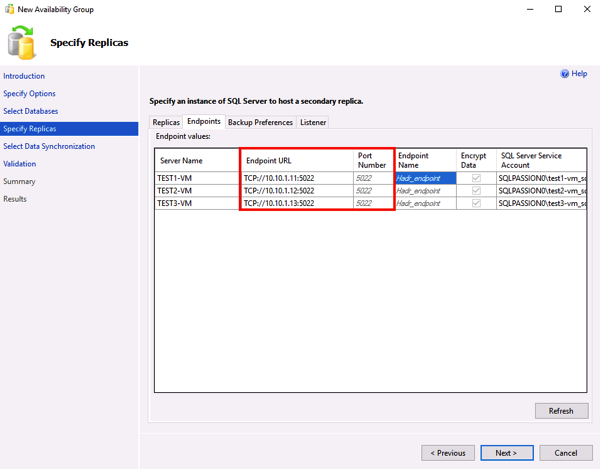Click endpoint URL TCP://10.10.1.12:5022

[297, 191]
